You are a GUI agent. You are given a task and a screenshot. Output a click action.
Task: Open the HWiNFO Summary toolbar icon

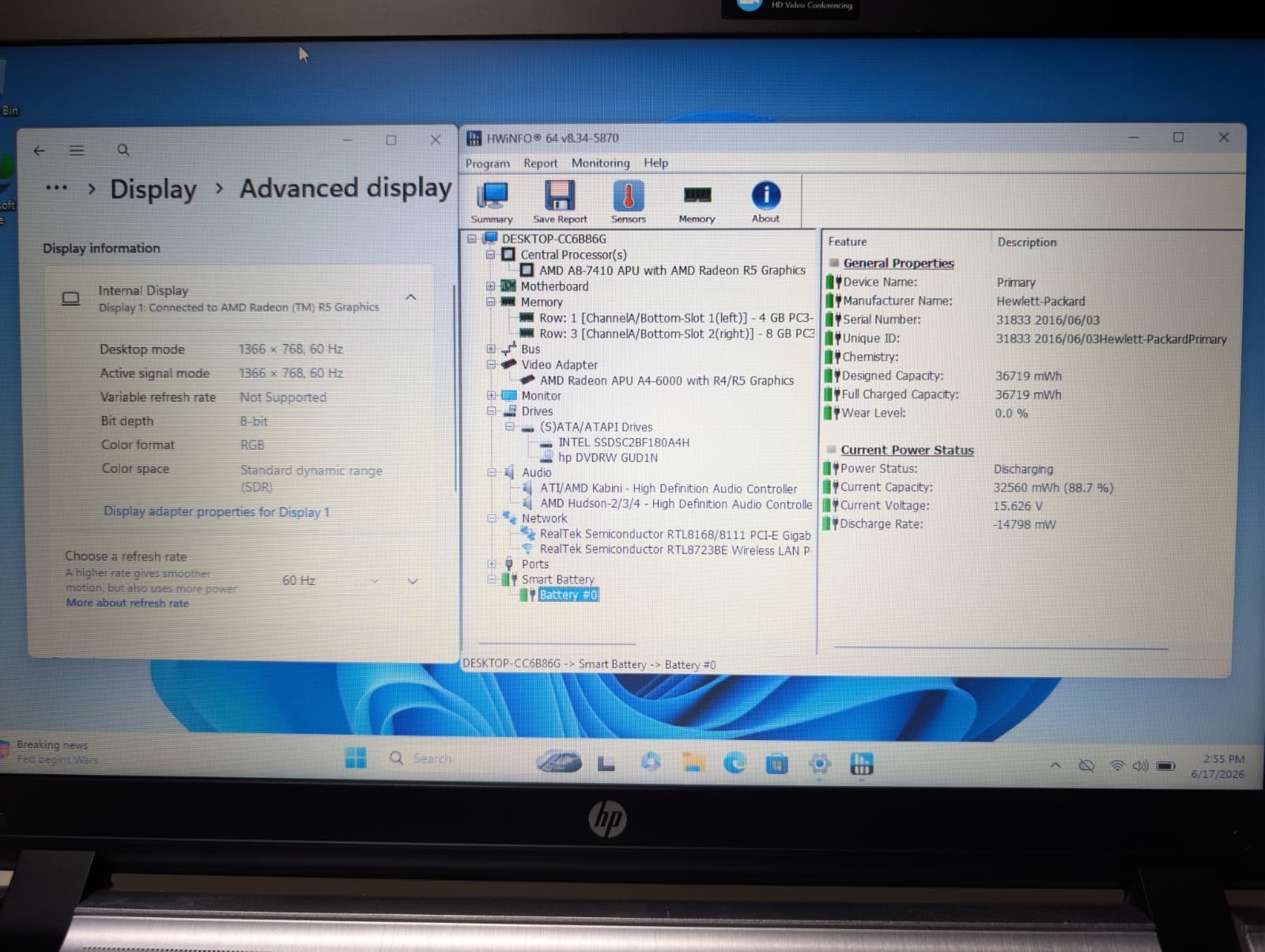pos(492,202)
